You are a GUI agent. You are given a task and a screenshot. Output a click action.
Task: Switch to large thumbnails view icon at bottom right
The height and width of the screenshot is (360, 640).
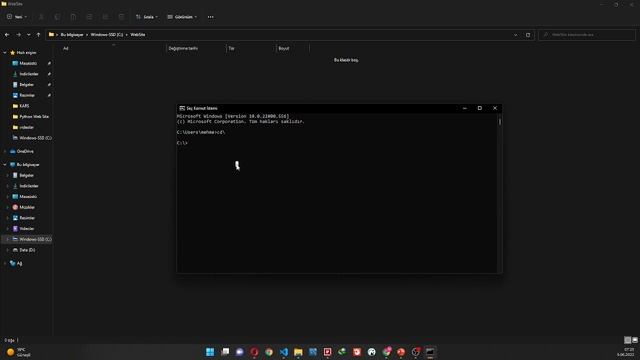(635, 340)
